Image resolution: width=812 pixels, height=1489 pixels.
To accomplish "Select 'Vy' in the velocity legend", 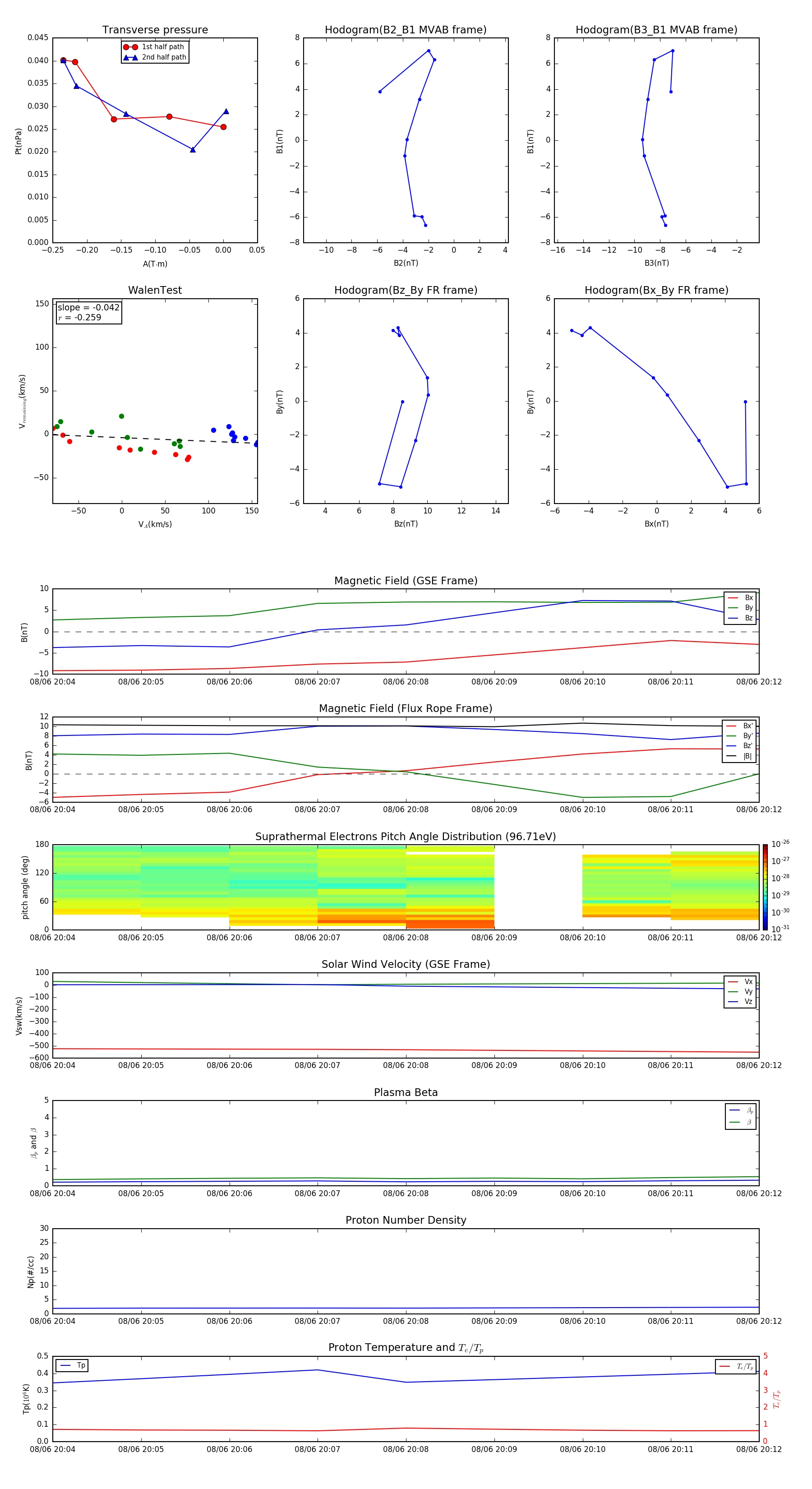I will [x=741, y=992].
